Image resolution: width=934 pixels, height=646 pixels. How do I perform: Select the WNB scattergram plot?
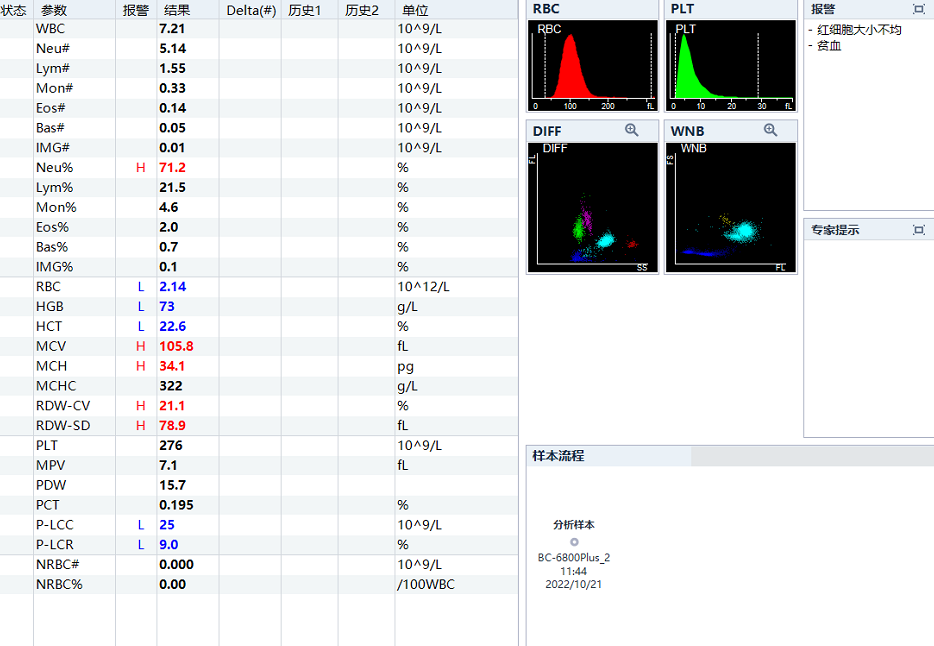[x=730, y=206]
